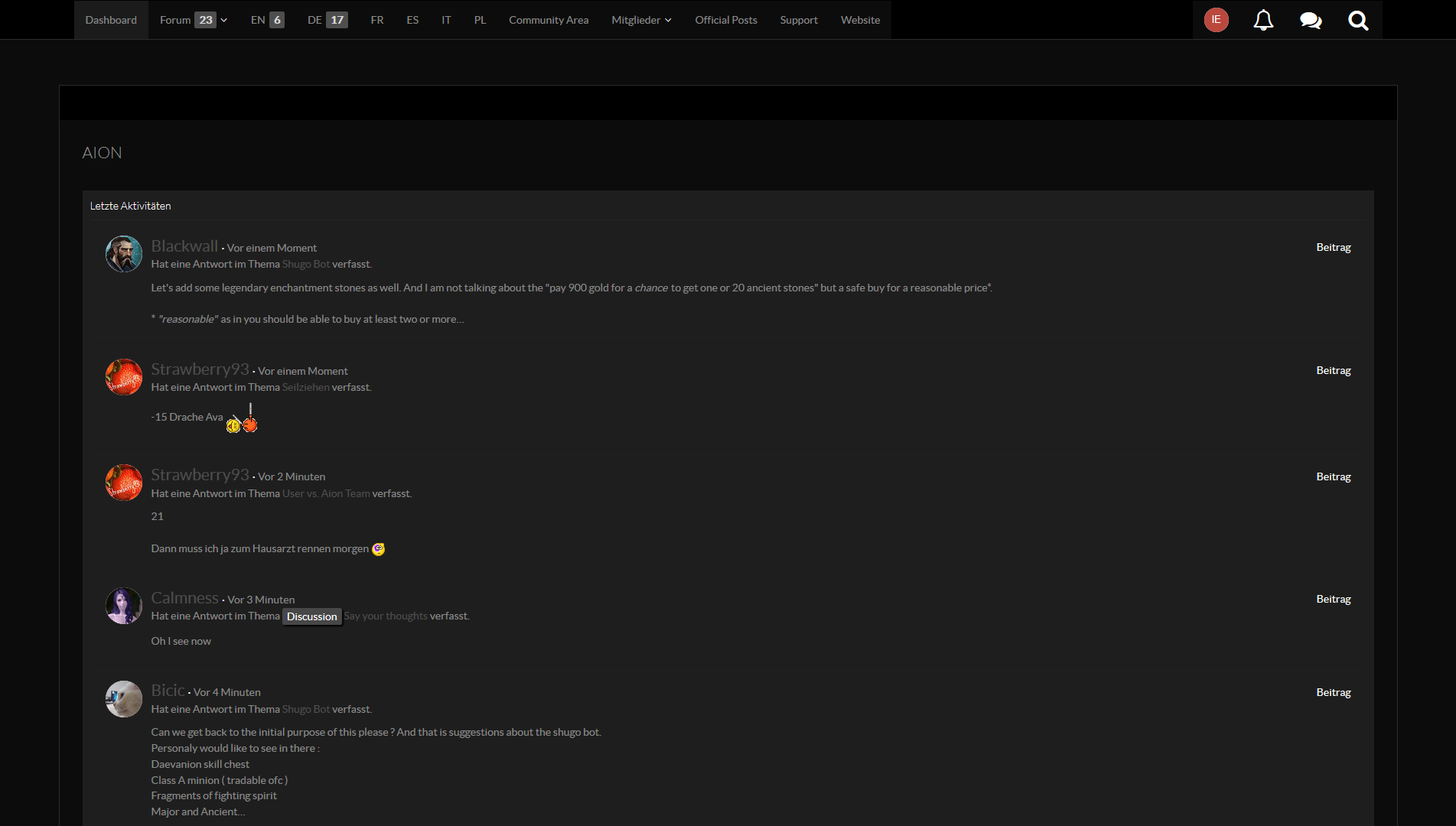Open the Seilziehen thread
The image size is (1456, 826).
[x=306, y=387]
